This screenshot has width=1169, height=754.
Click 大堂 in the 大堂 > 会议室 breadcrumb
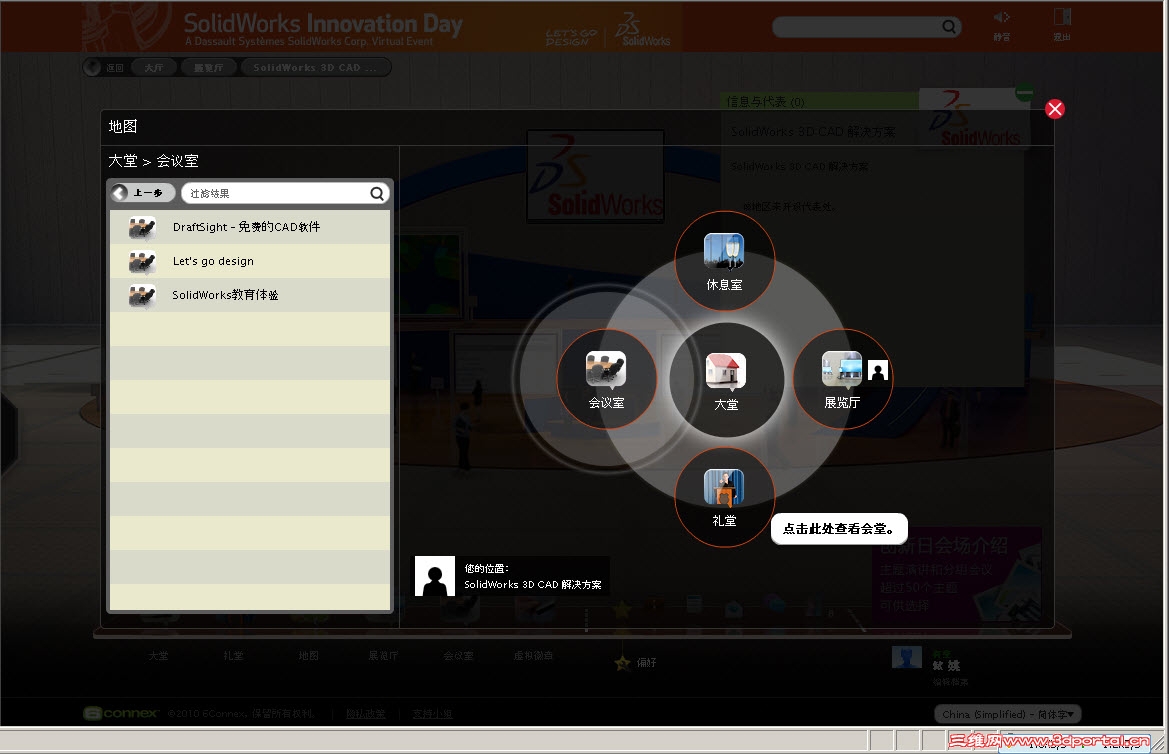123,161
